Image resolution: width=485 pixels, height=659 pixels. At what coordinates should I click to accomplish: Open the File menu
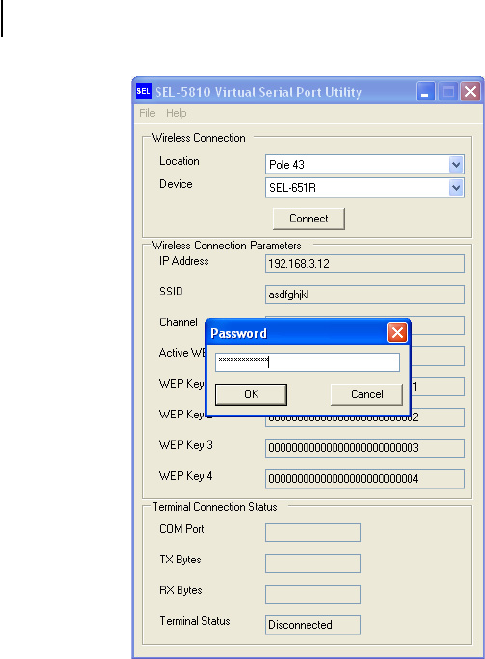click(x=147, y=113)
